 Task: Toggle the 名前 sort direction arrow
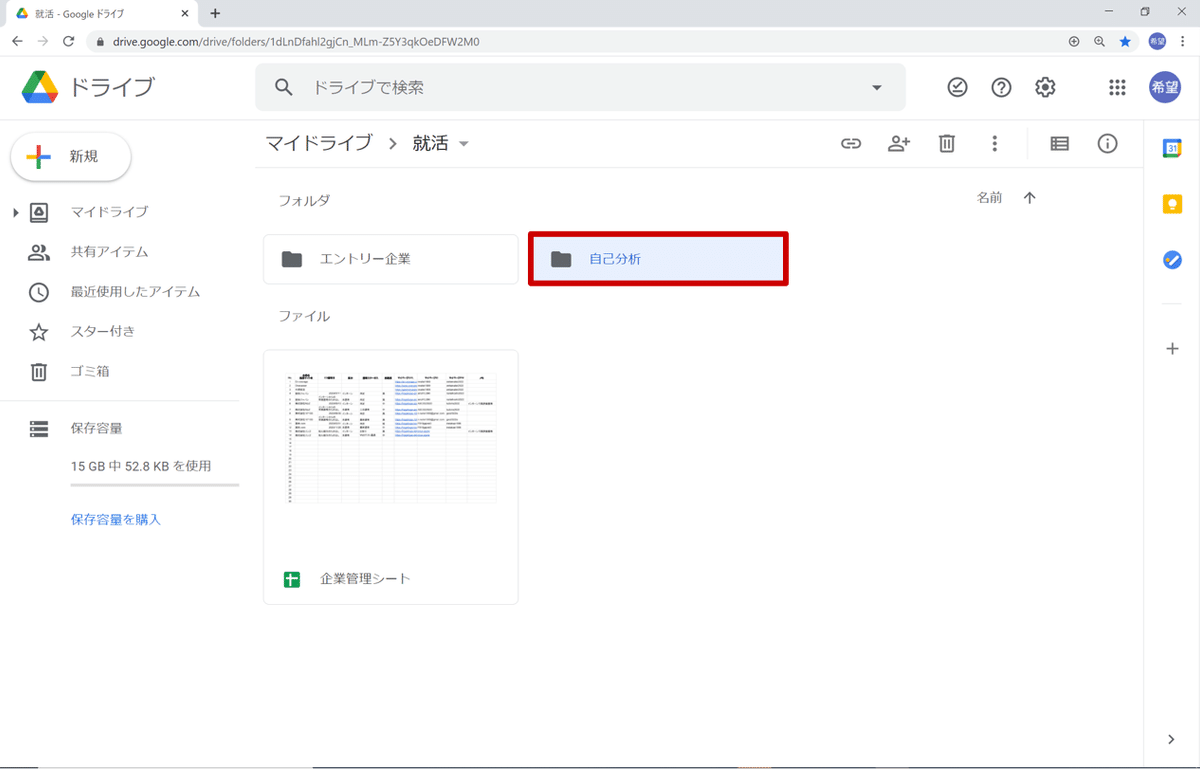[x=1029, y=197]
